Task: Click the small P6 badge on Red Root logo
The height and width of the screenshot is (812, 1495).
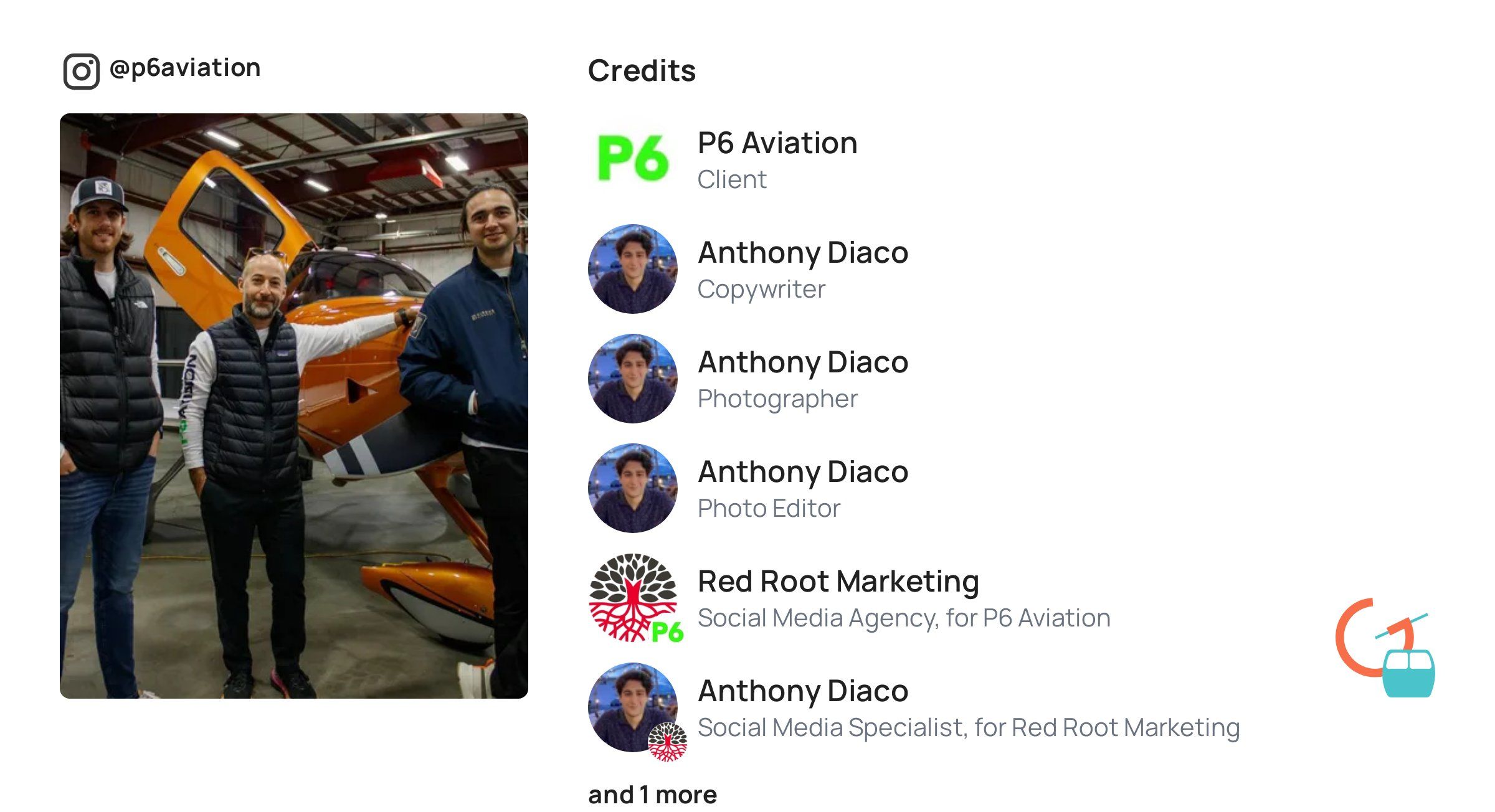Action: pyautogui.click(x=667, y=632)
